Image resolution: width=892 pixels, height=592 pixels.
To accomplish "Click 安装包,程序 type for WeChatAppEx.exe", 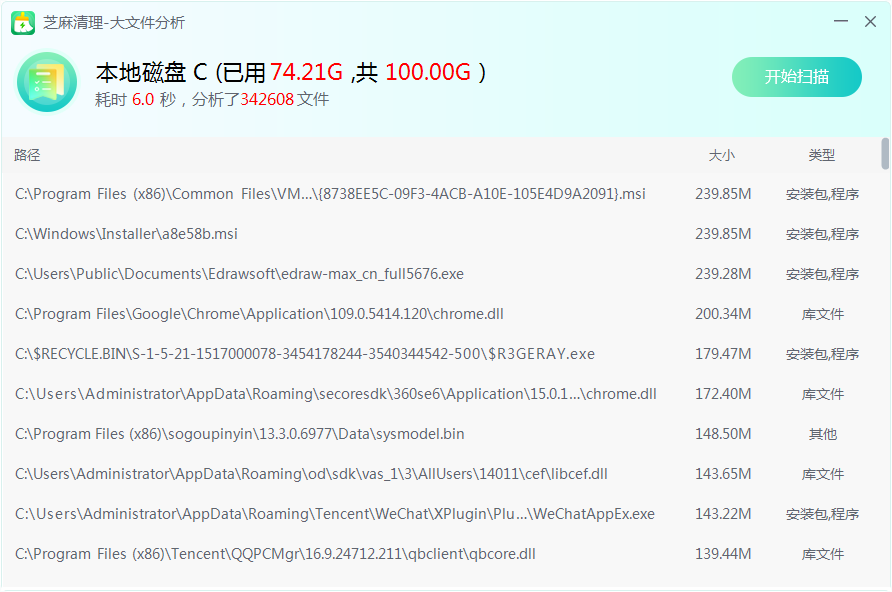I will pyautogui.click(x=823, y=515).
